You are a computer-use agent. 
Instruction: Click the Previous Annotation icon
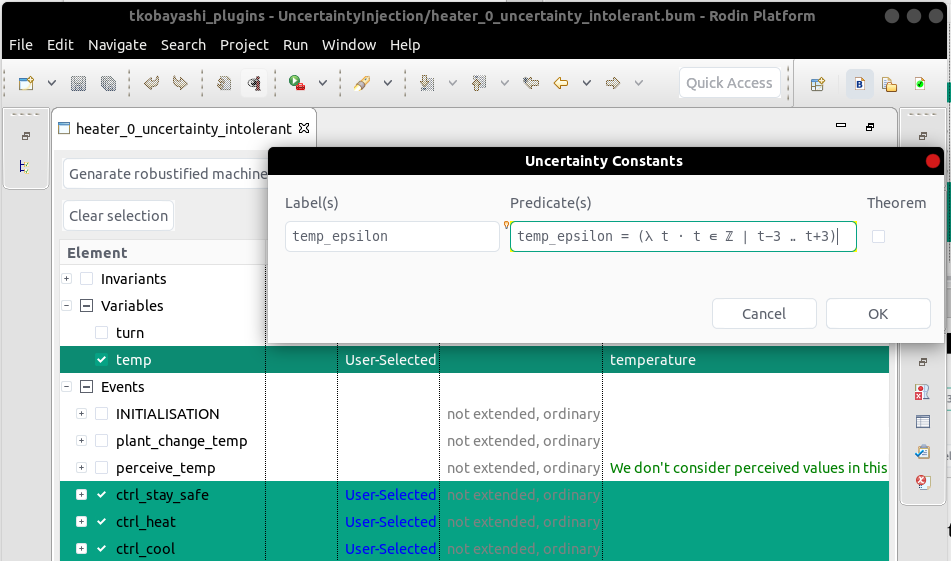pos(479,83)
